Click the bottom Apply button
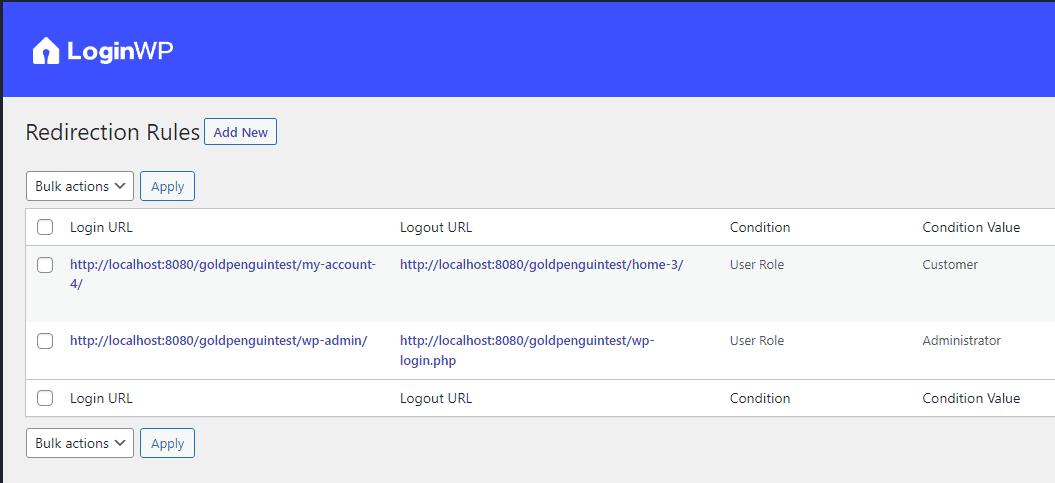This screenshot has width=1055, height=483. (167, 443)
